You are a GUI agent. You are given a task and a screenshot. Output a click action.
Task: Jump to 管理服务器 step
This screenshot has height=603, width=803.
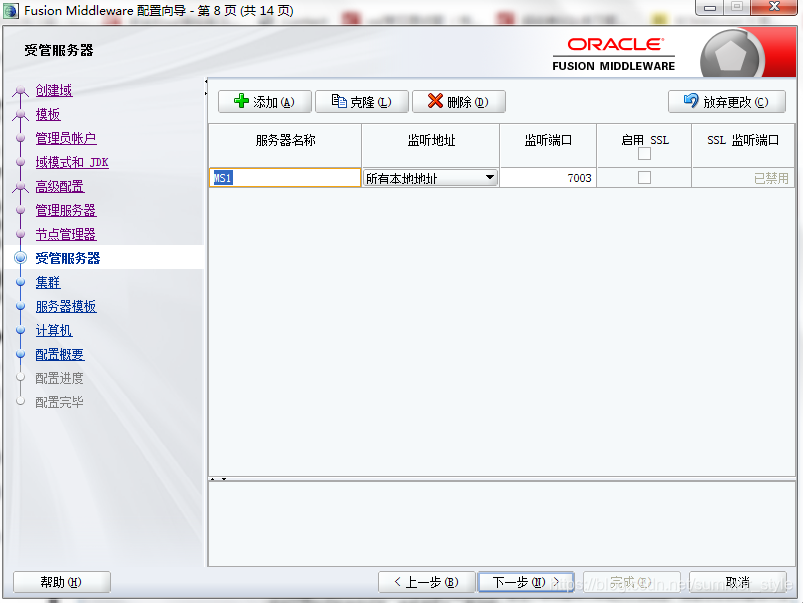click(66, 210)
